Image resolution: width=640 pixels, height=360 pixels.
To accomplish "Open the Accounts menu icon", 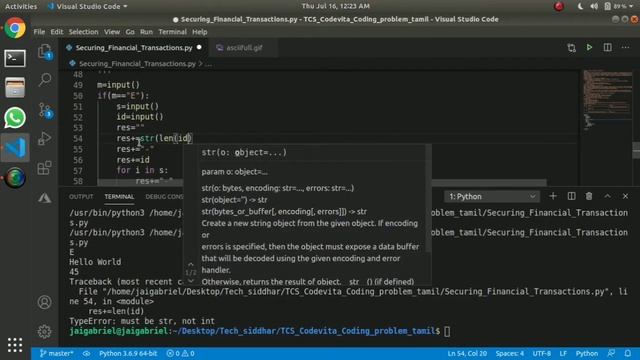I will [44, 302].
